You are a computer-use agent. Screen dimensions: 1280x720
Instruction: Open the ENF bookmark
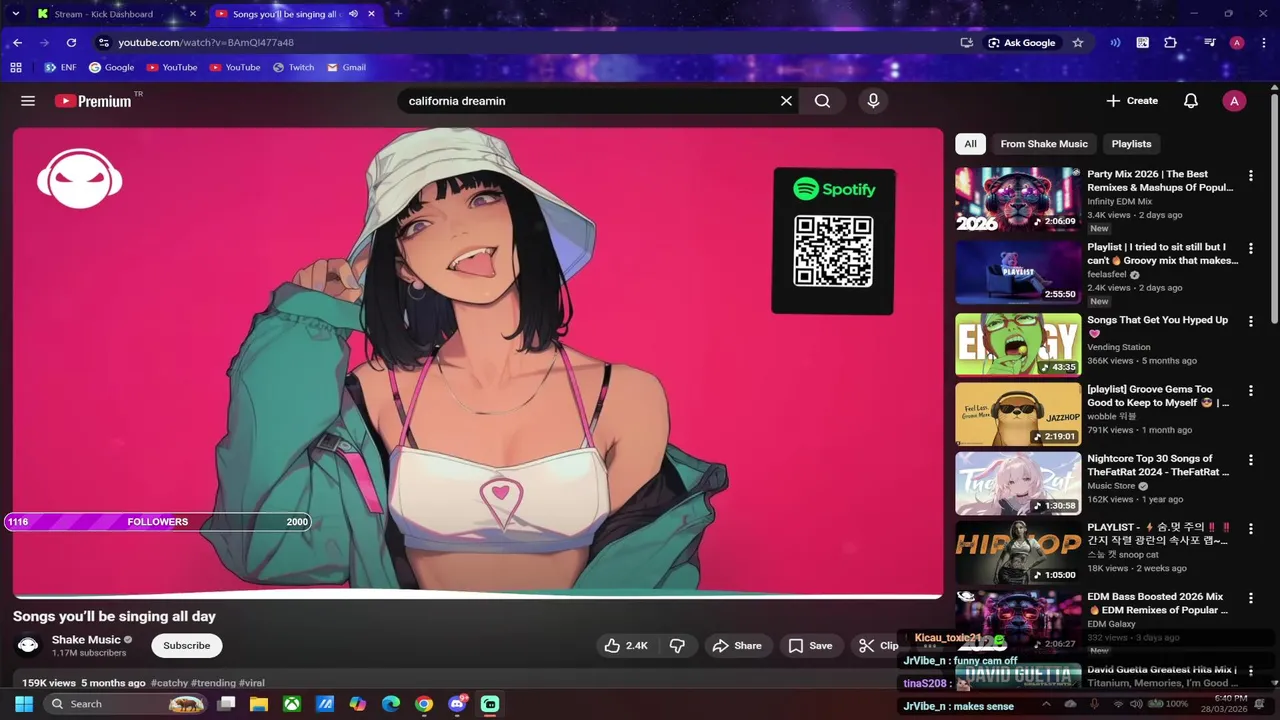coord(60,68)
